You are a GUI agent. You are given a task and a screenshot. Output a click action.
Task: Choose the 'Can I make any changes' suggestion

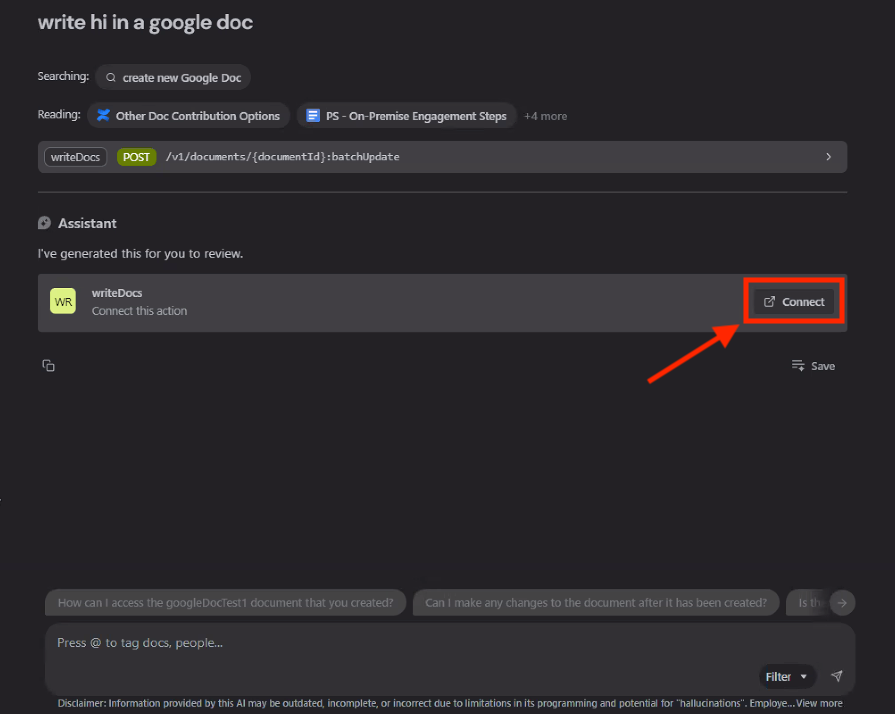click(595, 603)
